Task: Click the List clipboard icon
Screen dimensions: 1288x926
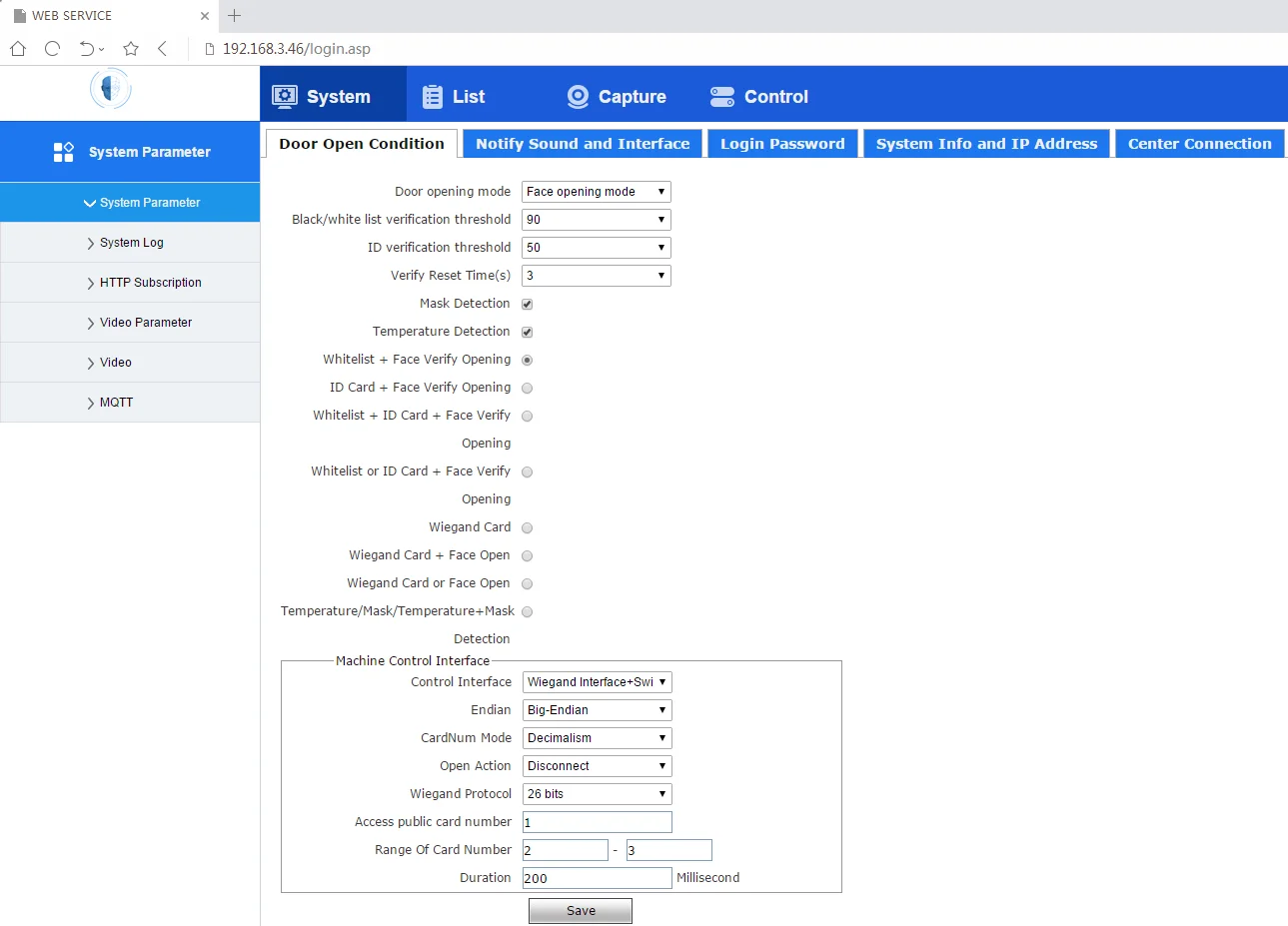Action: 432,97
